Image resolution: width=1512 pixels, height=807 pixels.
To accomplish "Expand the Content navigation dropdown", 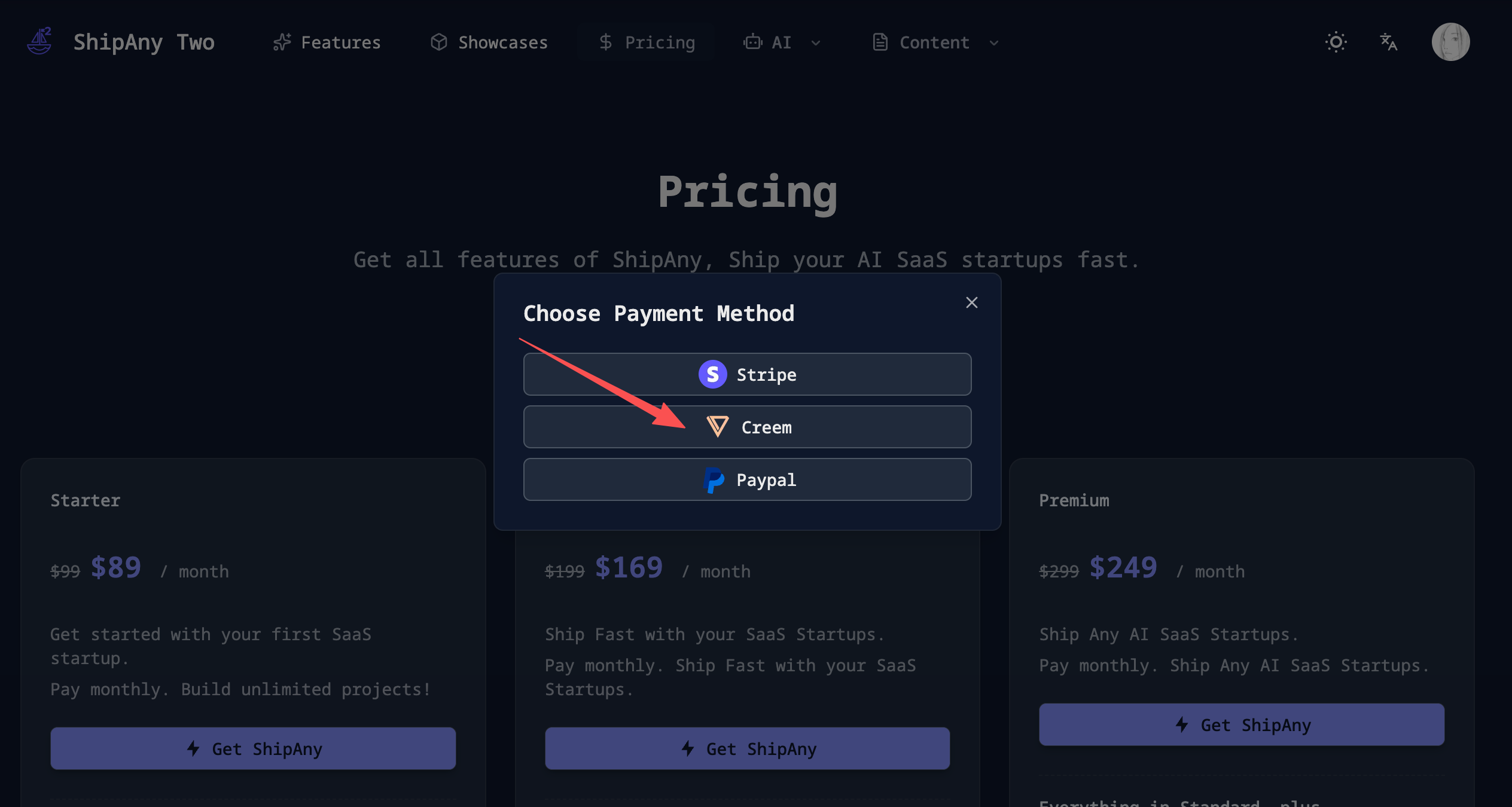I will [x=935, y=42].
